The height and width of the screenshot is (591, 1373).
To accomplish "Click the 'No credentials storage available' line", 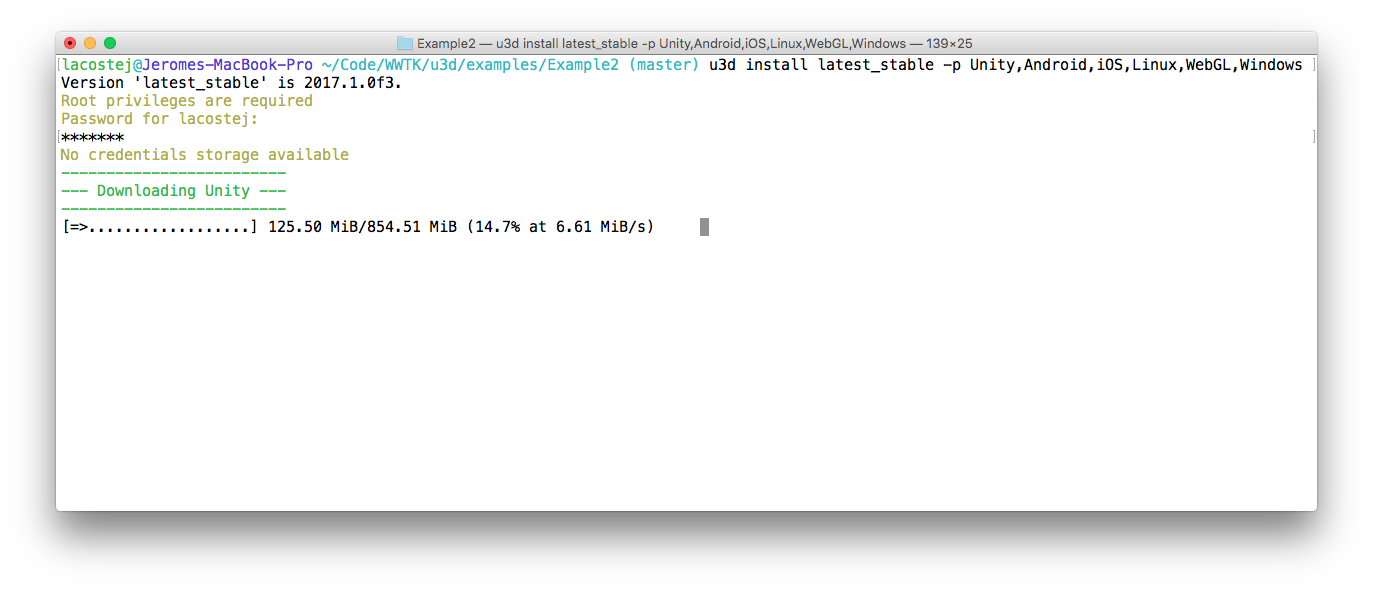I will click(205, 155).
